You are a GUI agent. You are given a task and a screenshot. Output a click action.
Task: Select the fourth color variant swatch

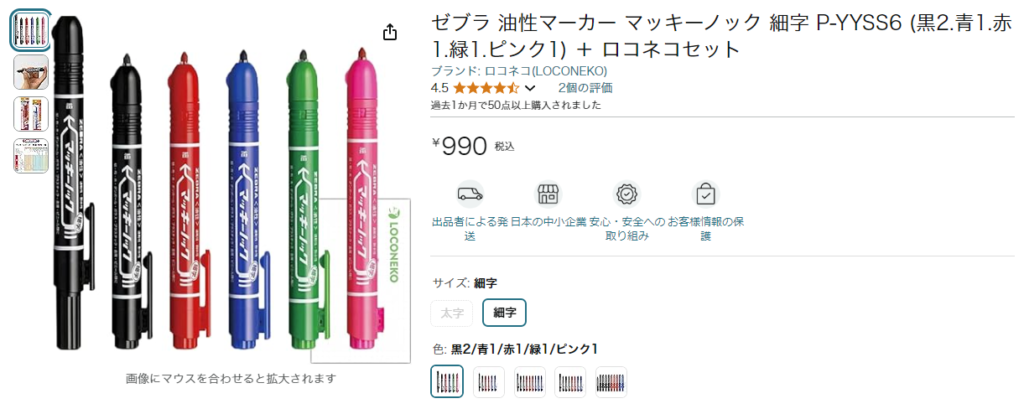571,381
